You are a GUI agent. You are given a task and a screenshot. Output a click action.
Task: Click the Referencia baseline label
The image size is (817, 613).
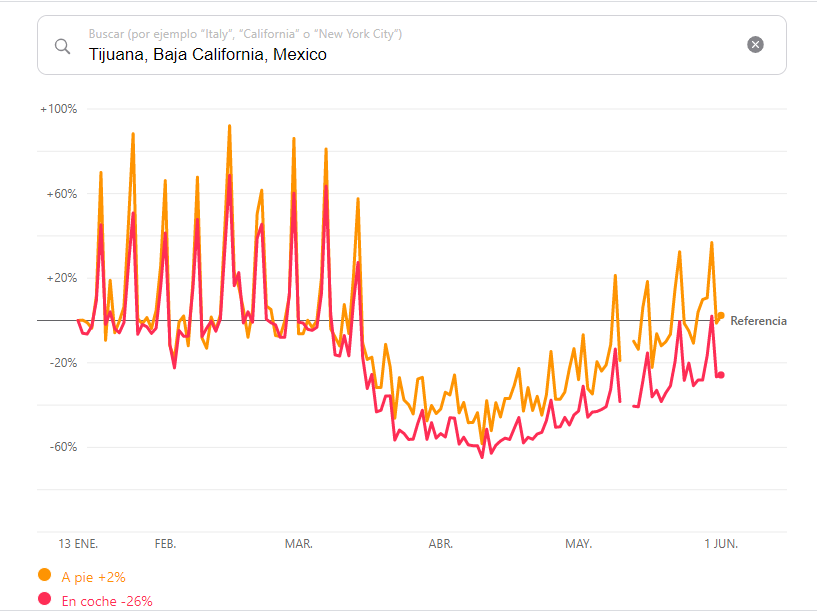pyautogui.click(x=758, y=321)
